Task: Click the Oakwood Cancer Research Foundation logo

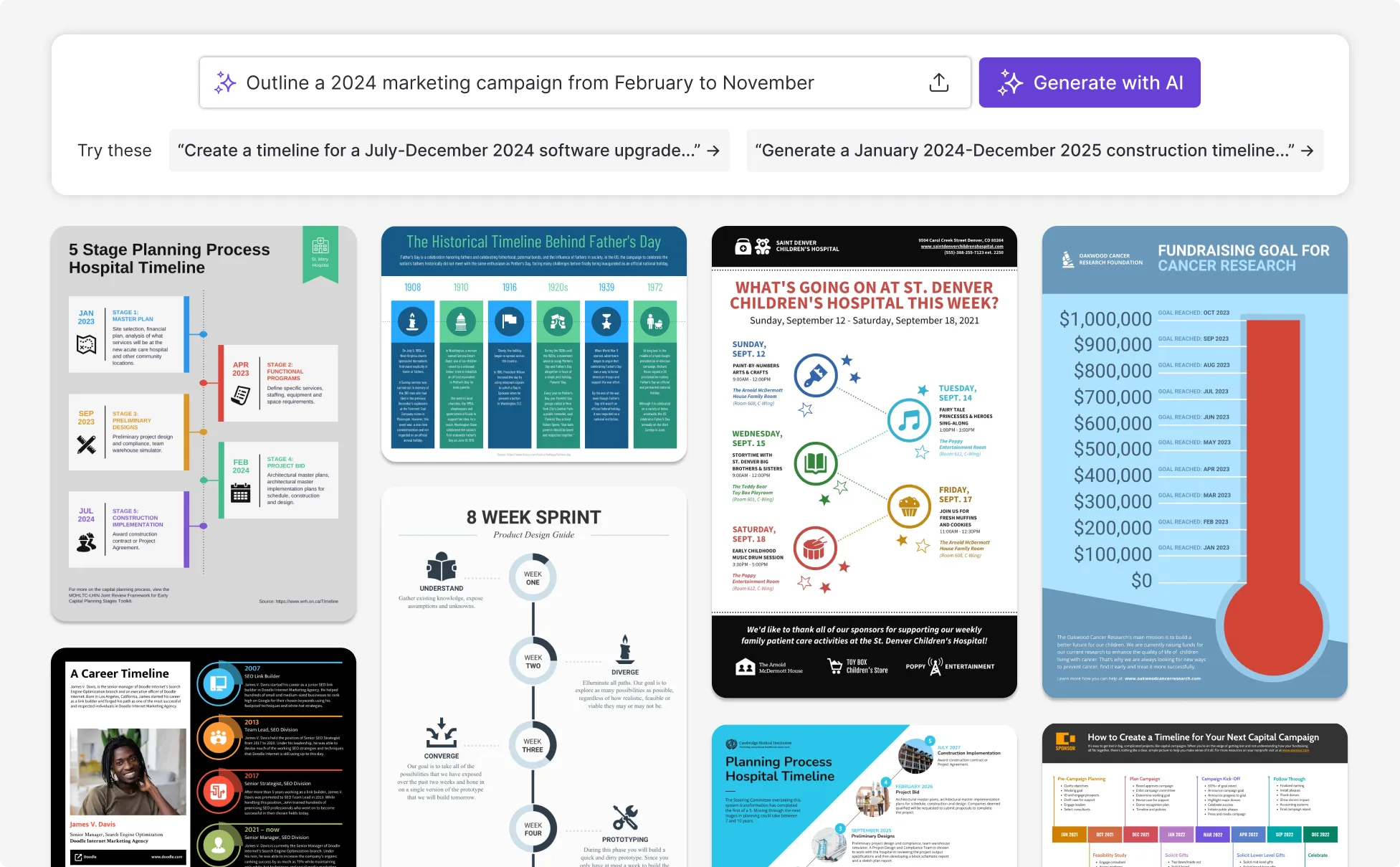Action: (x=1103, y=259)
